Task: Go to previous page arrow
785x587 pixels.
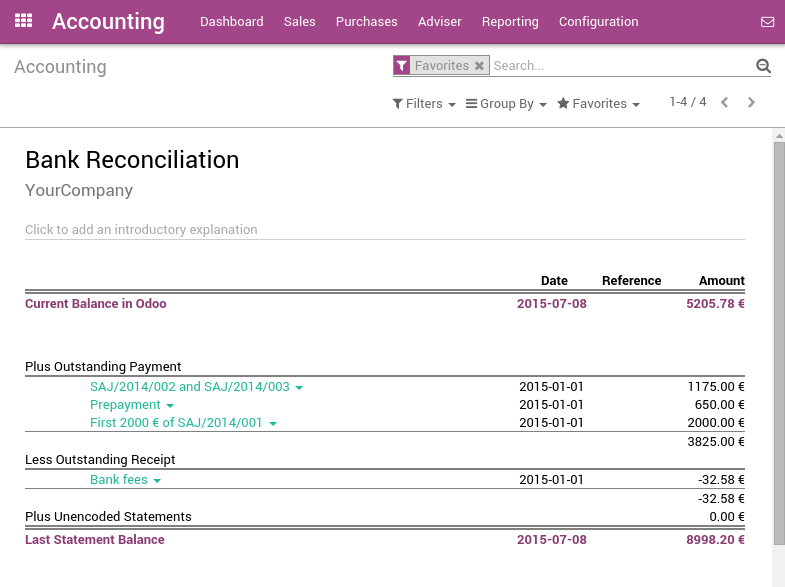Action: point(725,102)
